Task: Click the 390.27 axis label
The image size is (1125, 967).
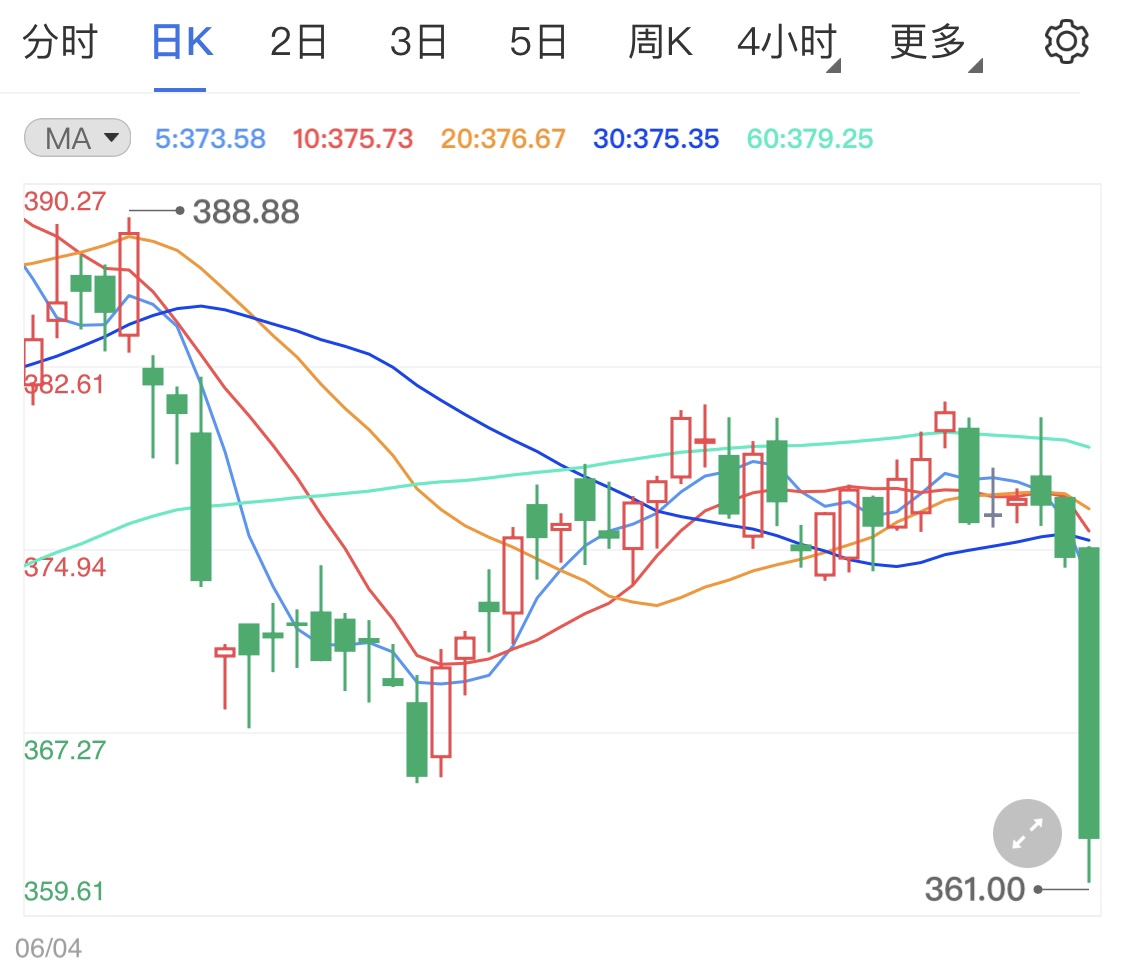Action: [65, 202]
